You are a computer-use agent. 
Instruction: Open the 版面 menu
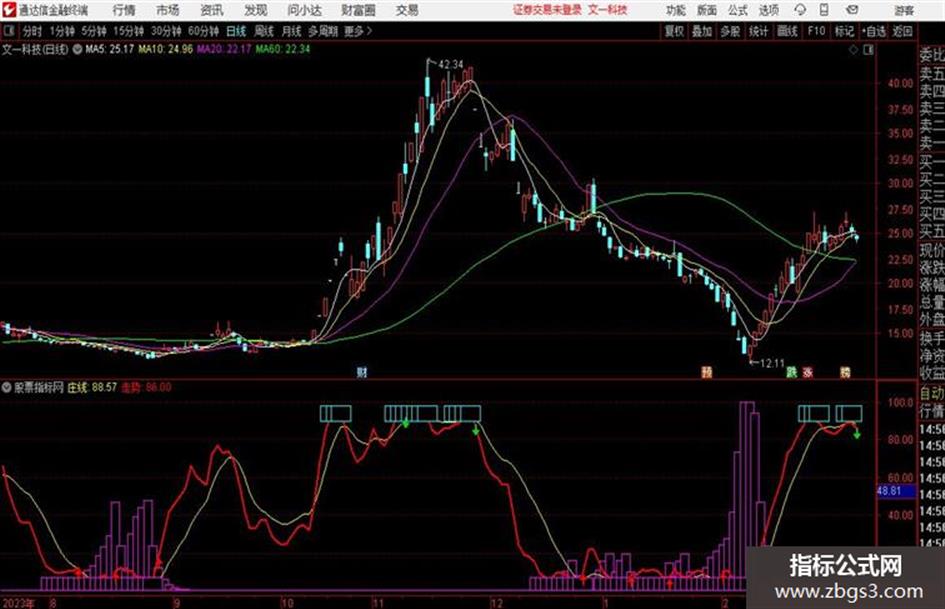point(707,10)
